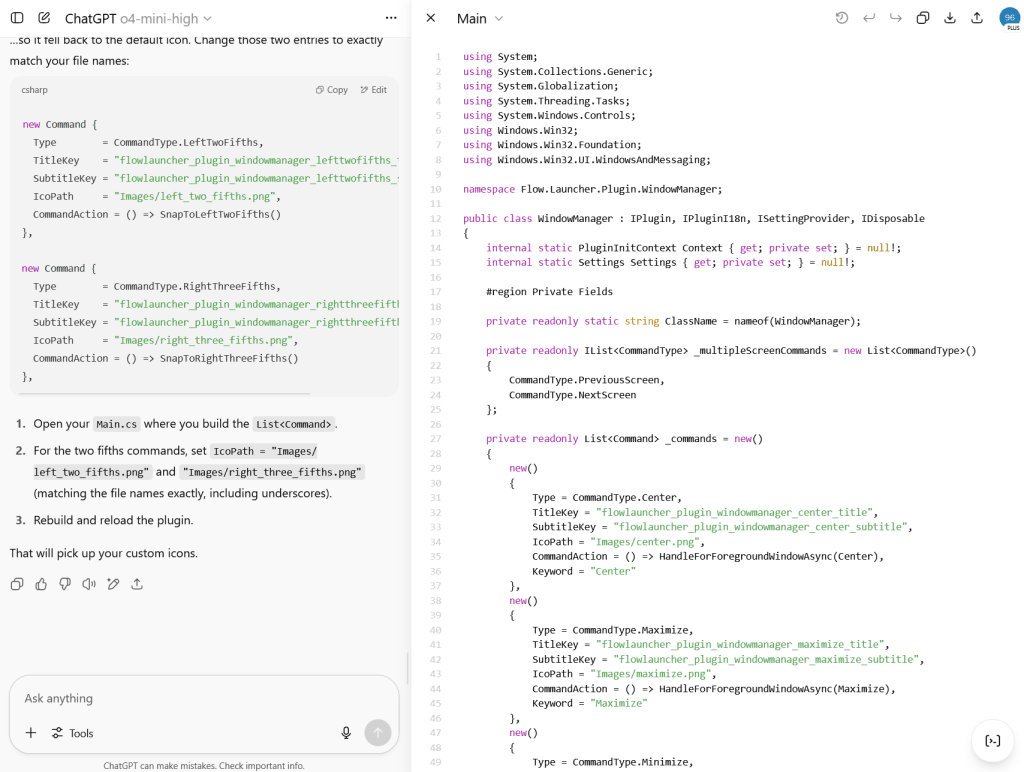Viewport: 1024px width, 772px height.
Task: Redo the canvas edit
Action: [x=896, y=18]
